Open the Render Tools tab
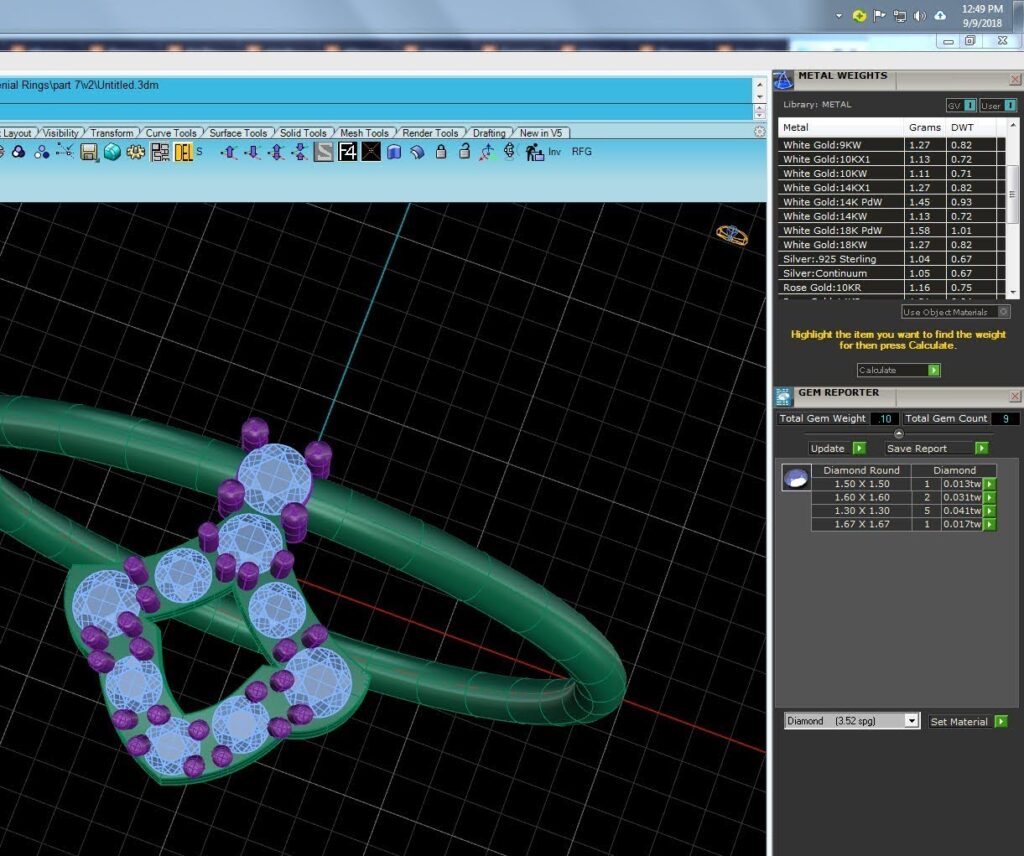The width and height of the screenshot is (1024, 856). pyautogui.click(x=430, y=133)
